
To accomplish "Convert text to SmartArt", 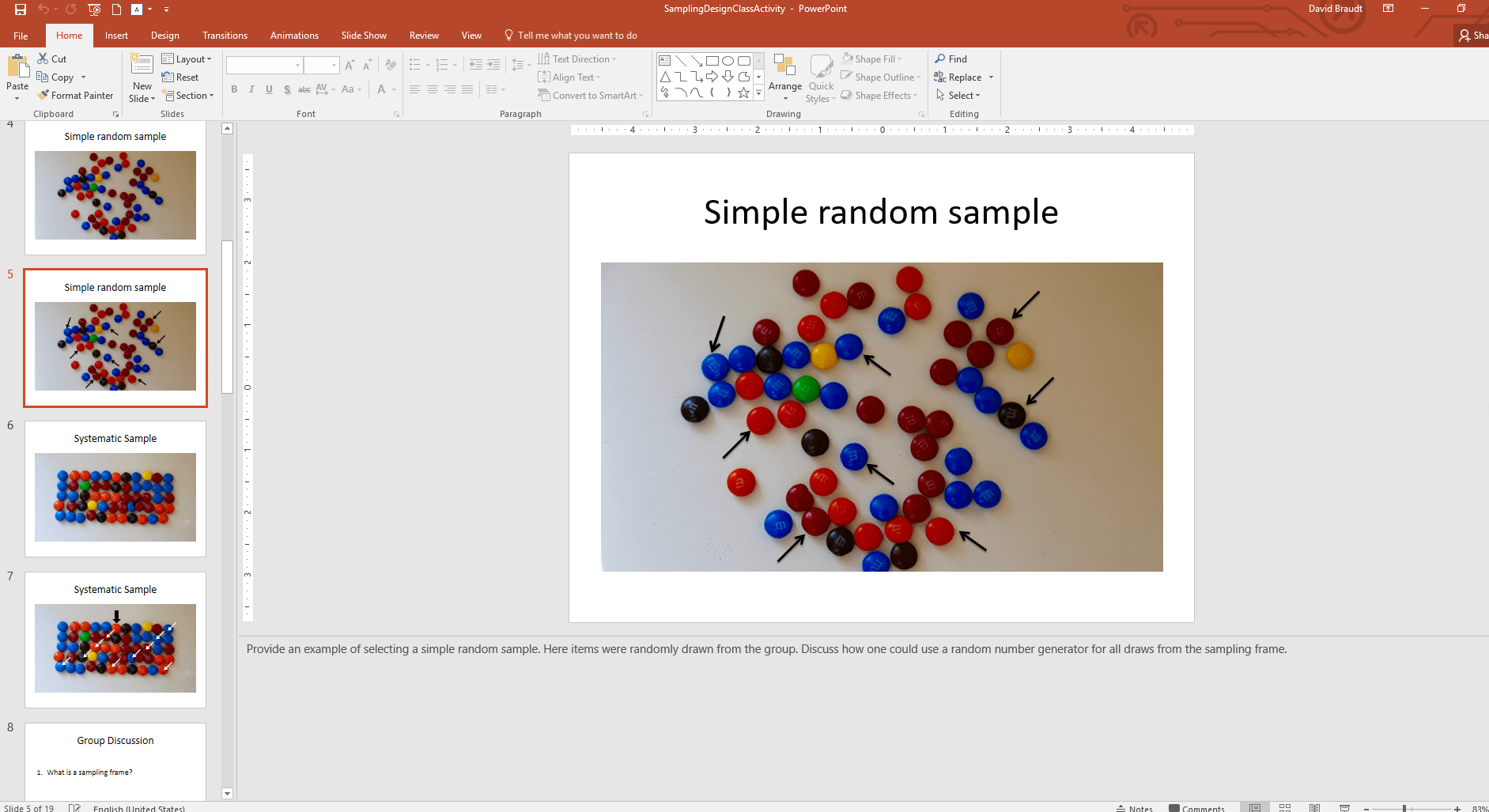I will click(x=591, y=96).
